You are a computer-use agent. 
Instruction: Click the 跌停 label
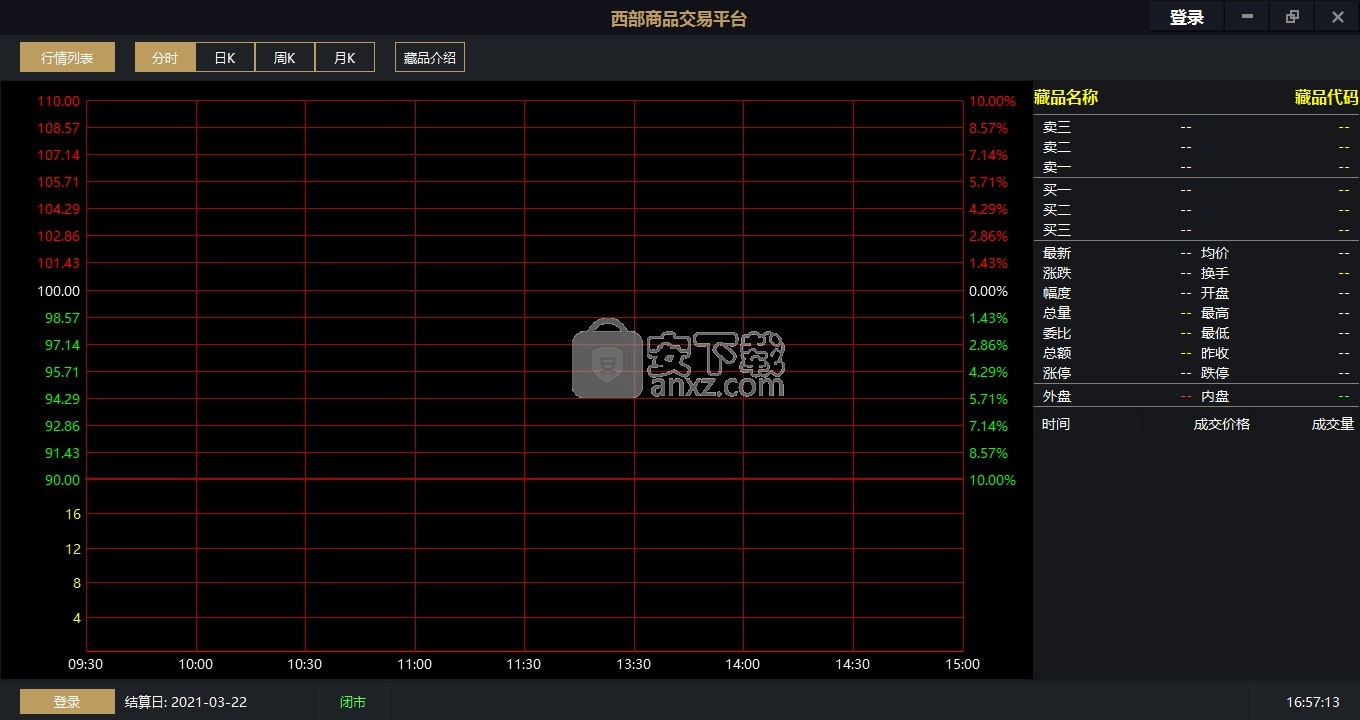coord(1215,373)
